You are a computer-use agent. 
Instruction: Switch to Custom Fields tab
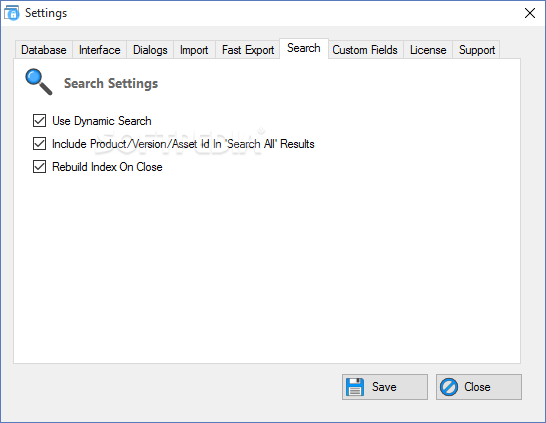click(365, 50)
